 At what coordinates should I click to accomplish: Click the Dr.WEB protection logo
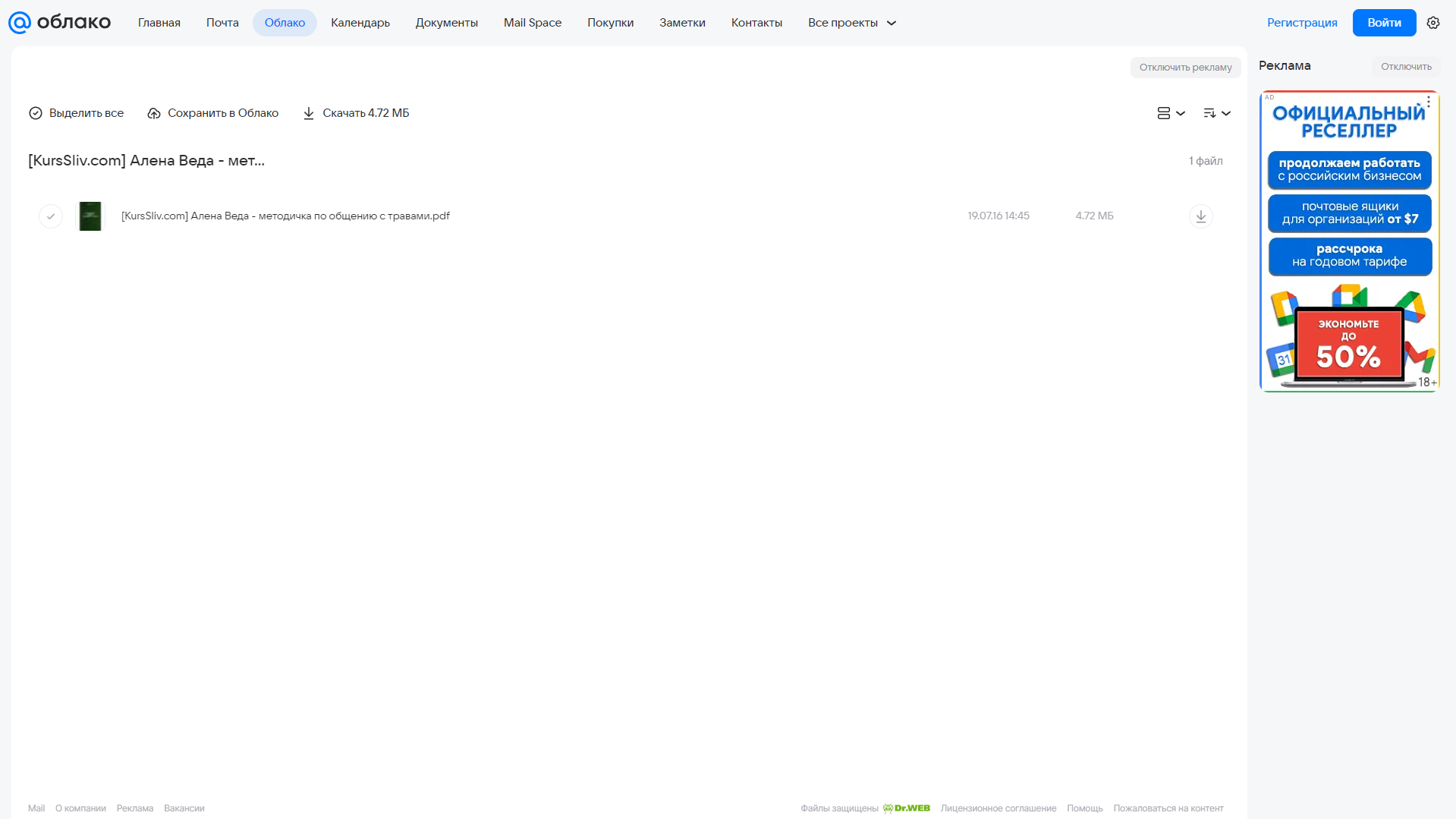click(x=907, y=808)
